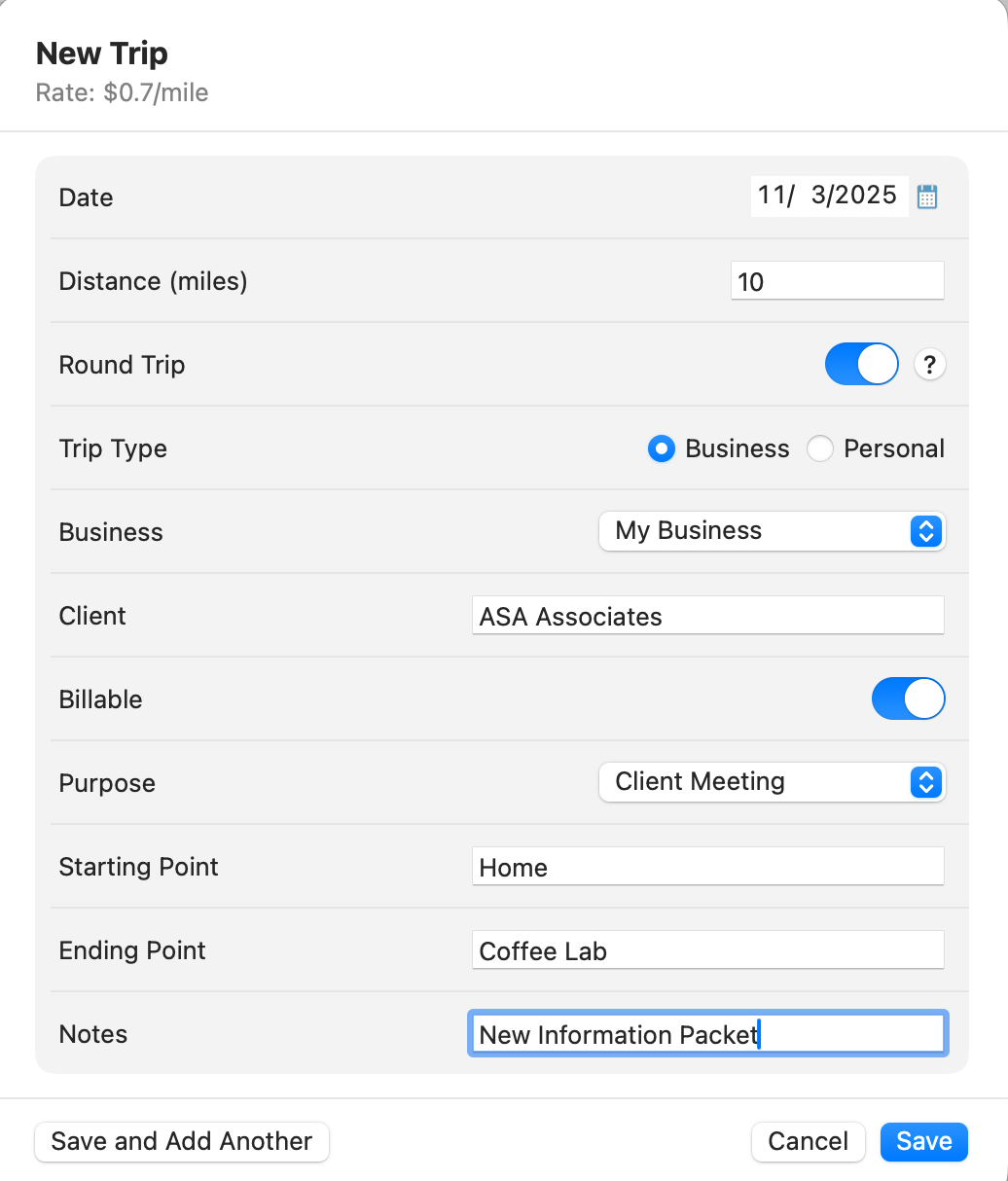Click the Business dropdown chevron arrows
Image resolution: width=1008 pixels, height=1181 pixels.
tap(926, 531)
